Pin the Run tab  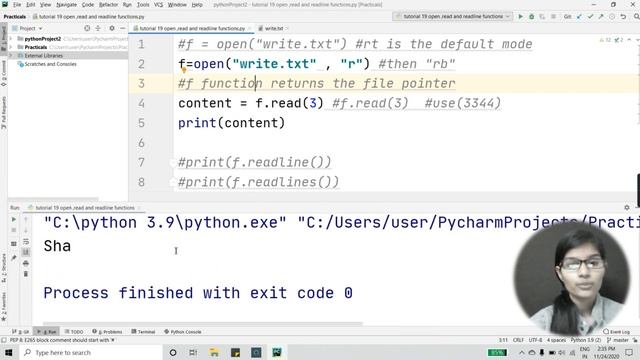tap(13, 258)
